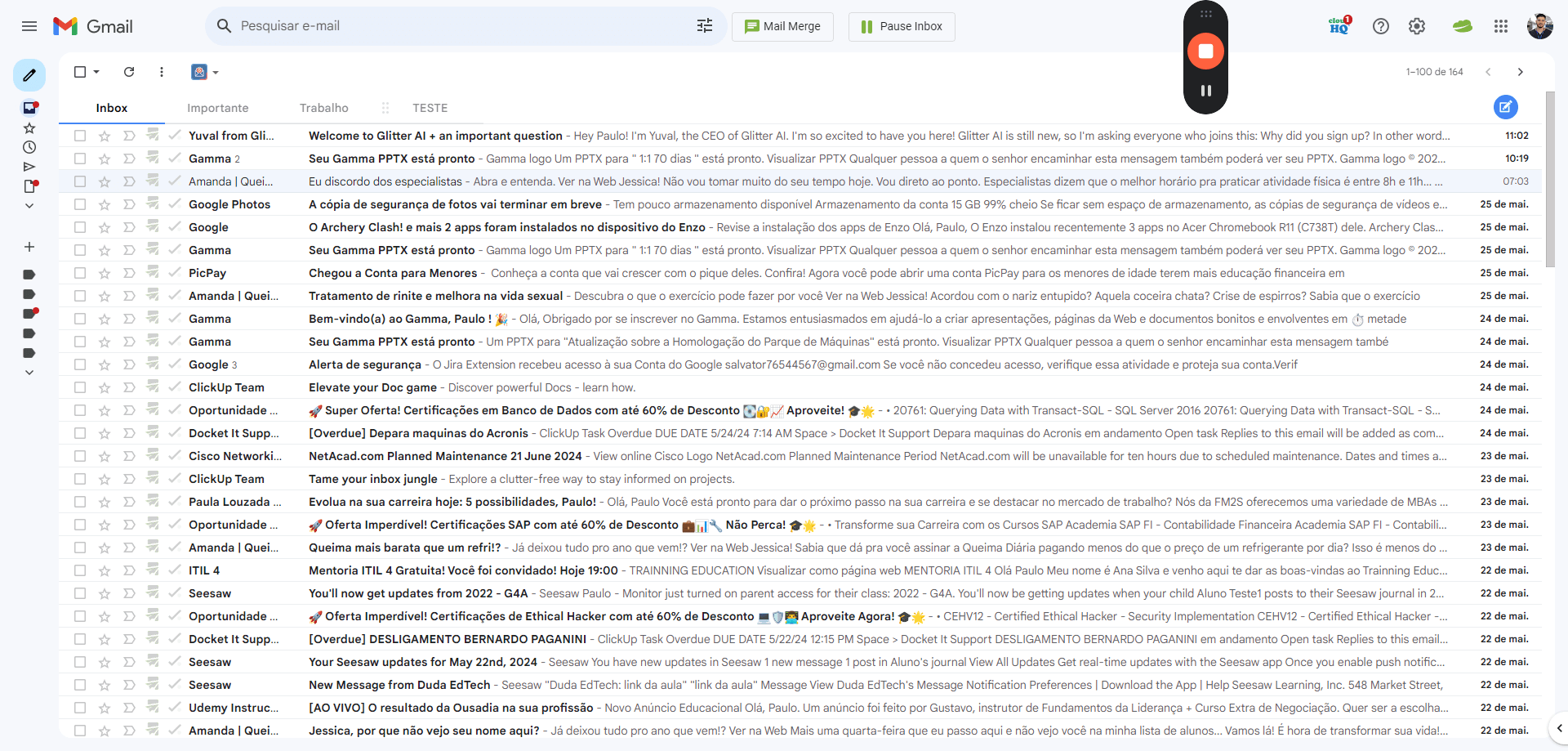Mark the Google Photos email as important

[x=129, y=204]
